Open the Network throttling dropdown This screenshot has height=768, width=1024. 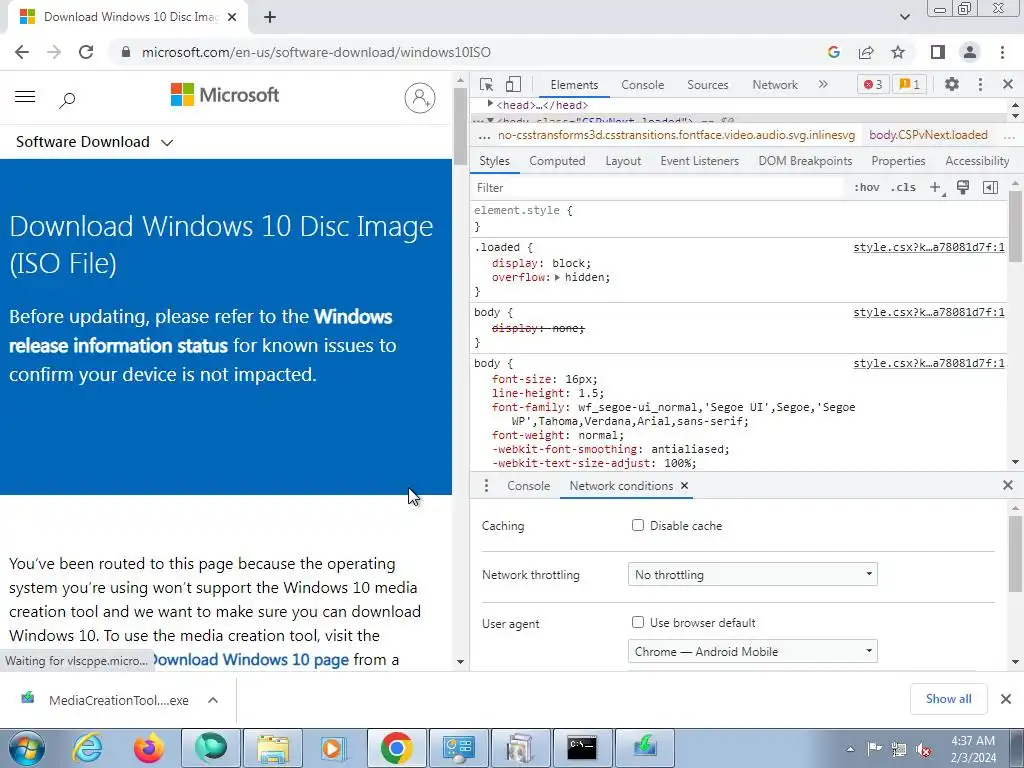click(x=752, y=575)
